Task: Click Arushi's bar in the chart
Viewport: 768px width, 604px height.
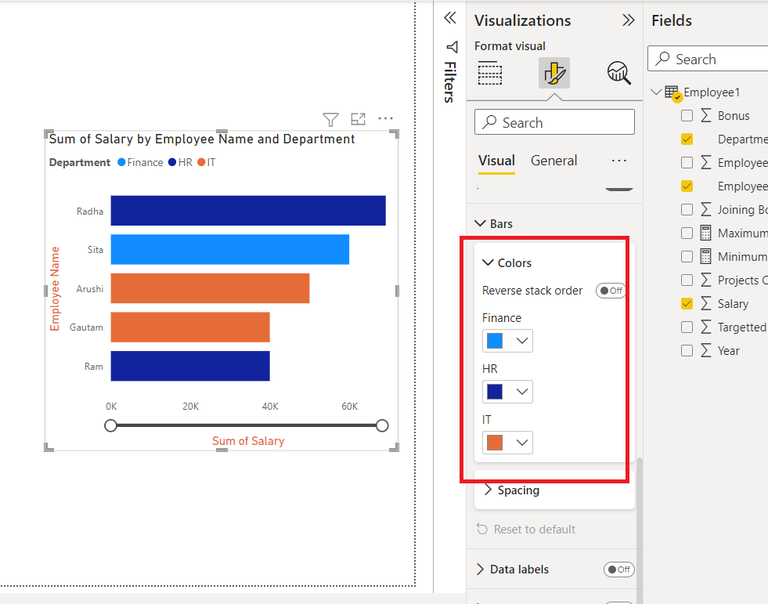Action: click(x=210, y=288)
